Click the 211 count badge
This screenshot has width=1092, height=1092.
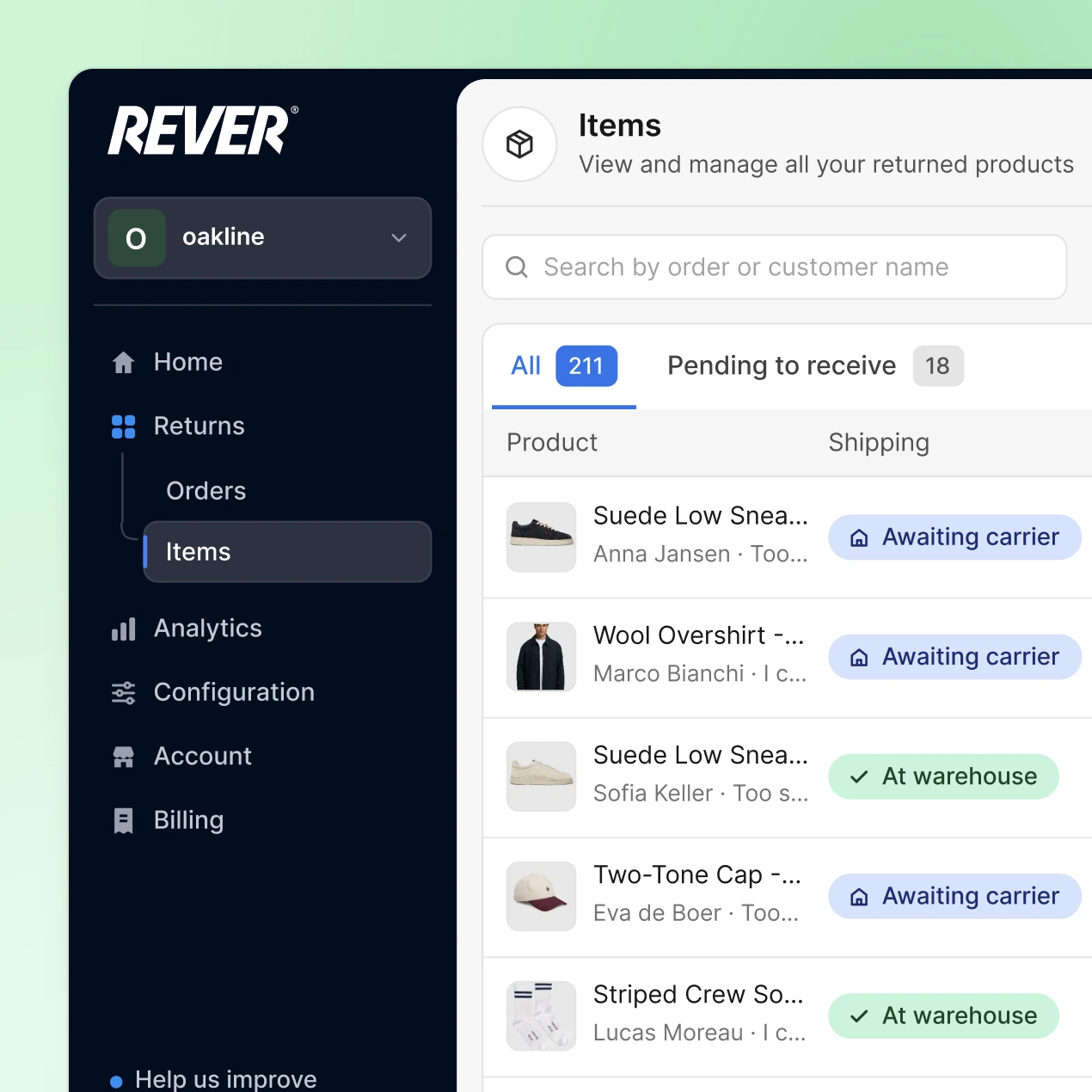click(x=586, y=366)
